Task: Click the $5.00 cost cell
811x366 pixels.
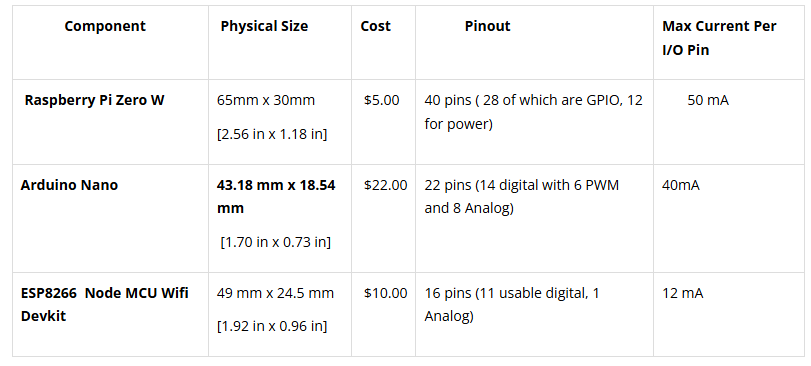Action: [382, 100]
